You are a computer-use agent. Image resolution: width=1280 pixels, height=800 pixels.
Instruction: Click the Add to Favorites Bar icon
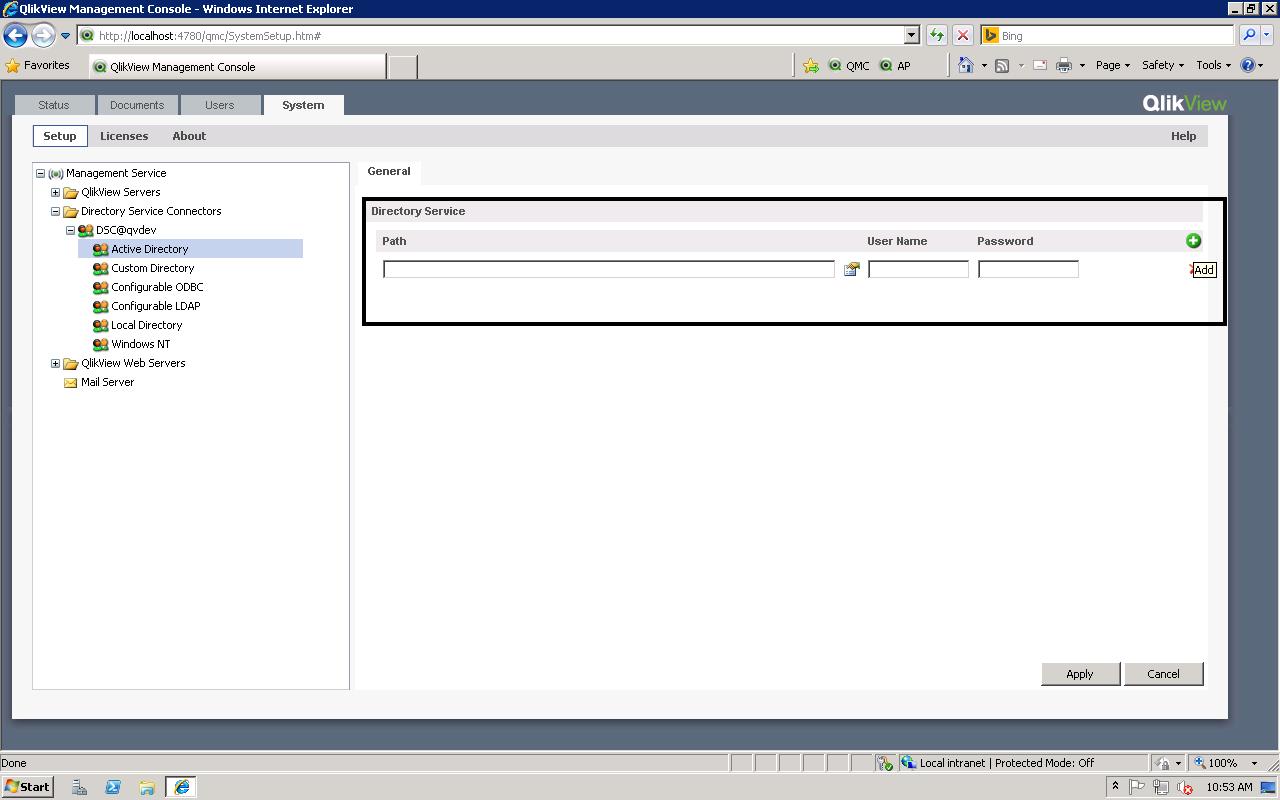810,66
